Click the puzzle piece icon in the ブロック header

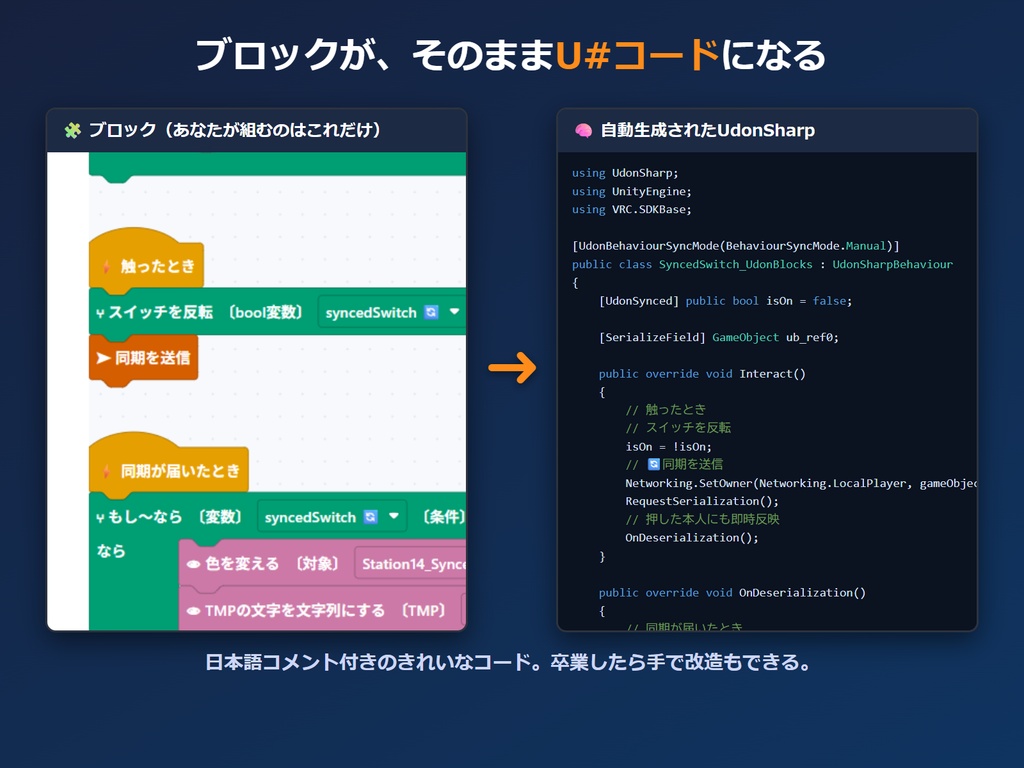pyautogui.click(x=72, y=131)
